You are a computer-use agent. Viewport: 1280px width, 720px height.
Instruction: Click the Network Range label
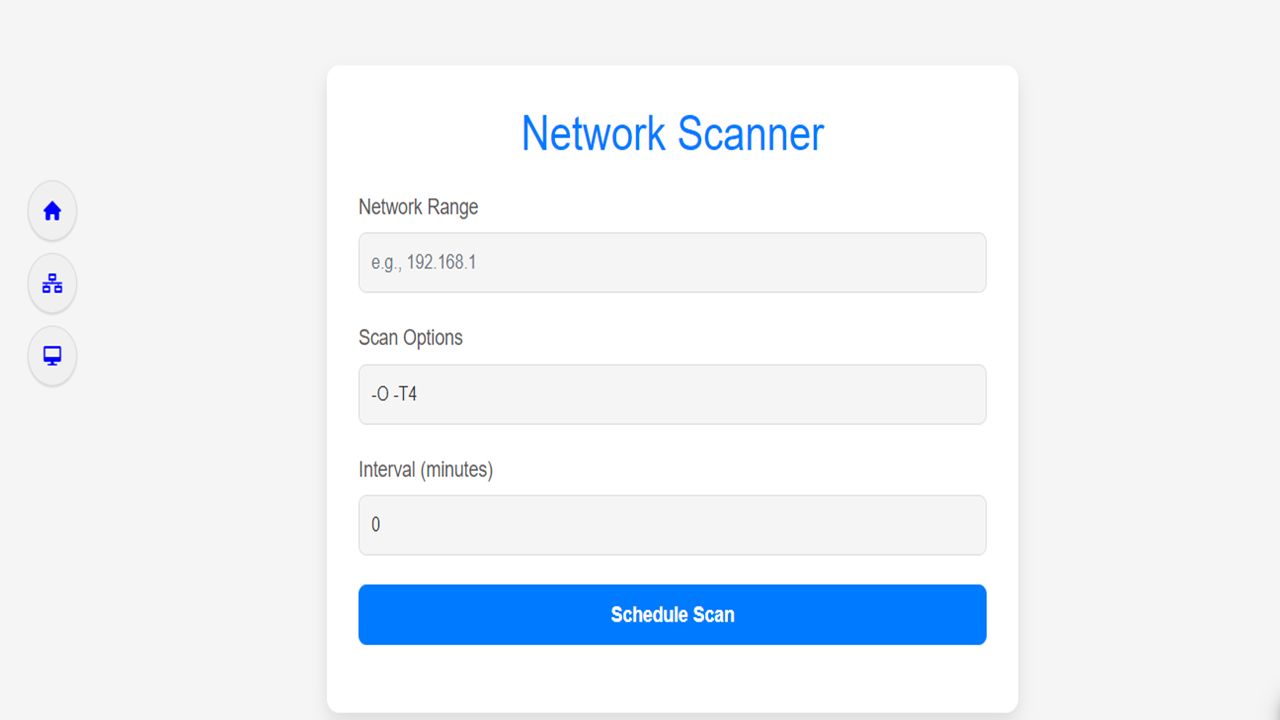(418, 207)
